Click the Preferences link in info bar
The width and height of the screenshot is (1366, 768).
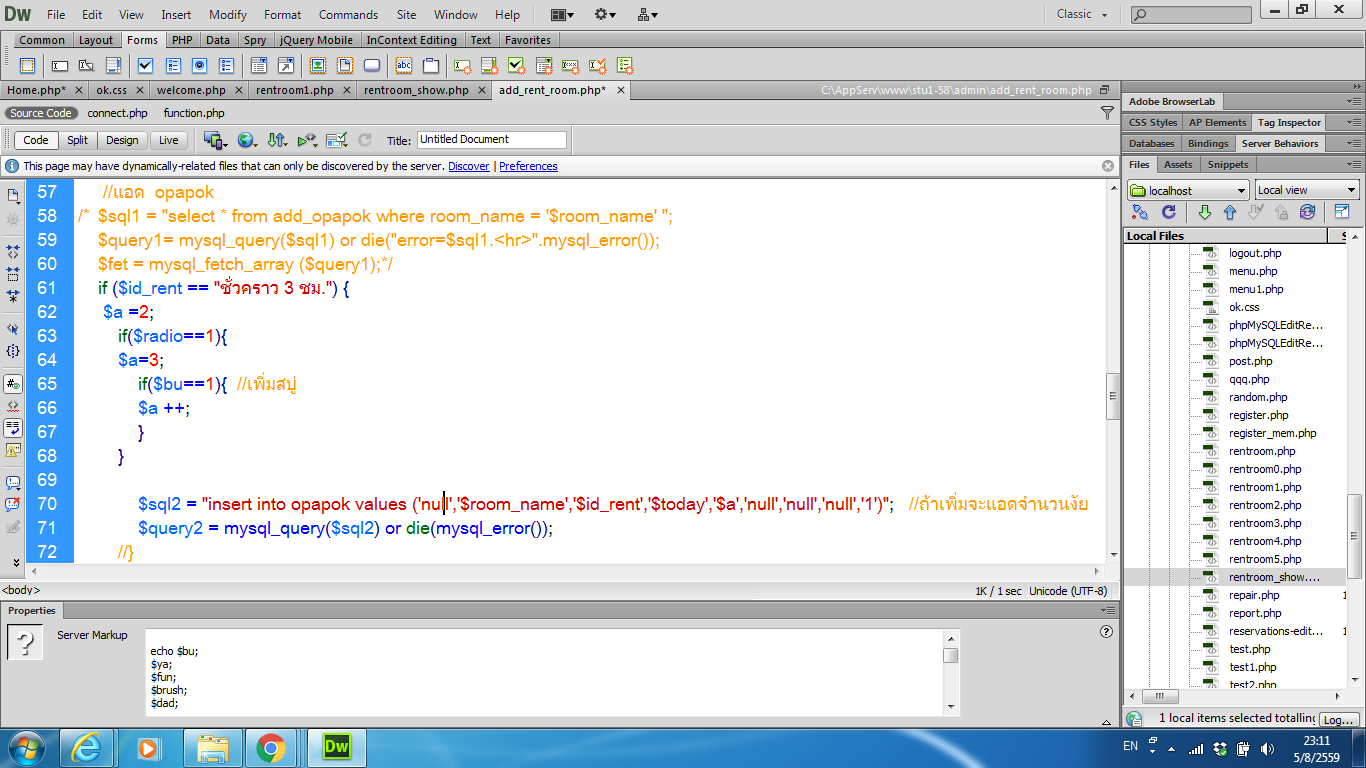pos(528,166)
